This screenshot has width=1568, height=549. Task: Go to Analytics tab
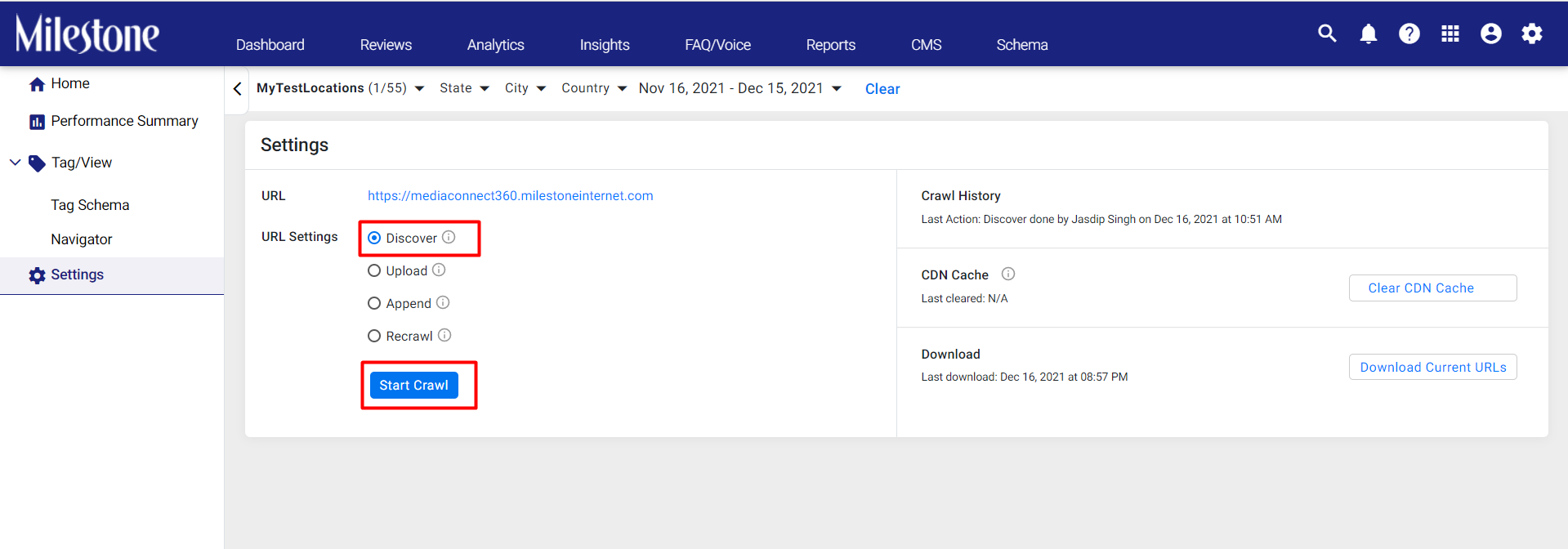496,45
